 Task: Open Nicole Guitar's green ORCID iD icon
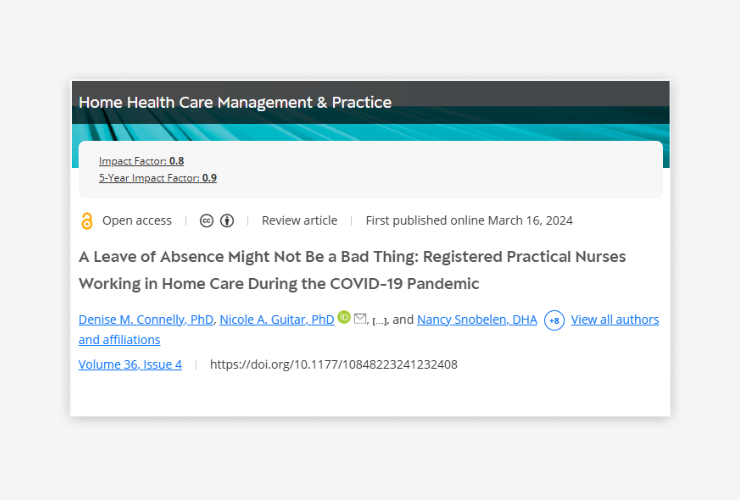tap(344, 317)
